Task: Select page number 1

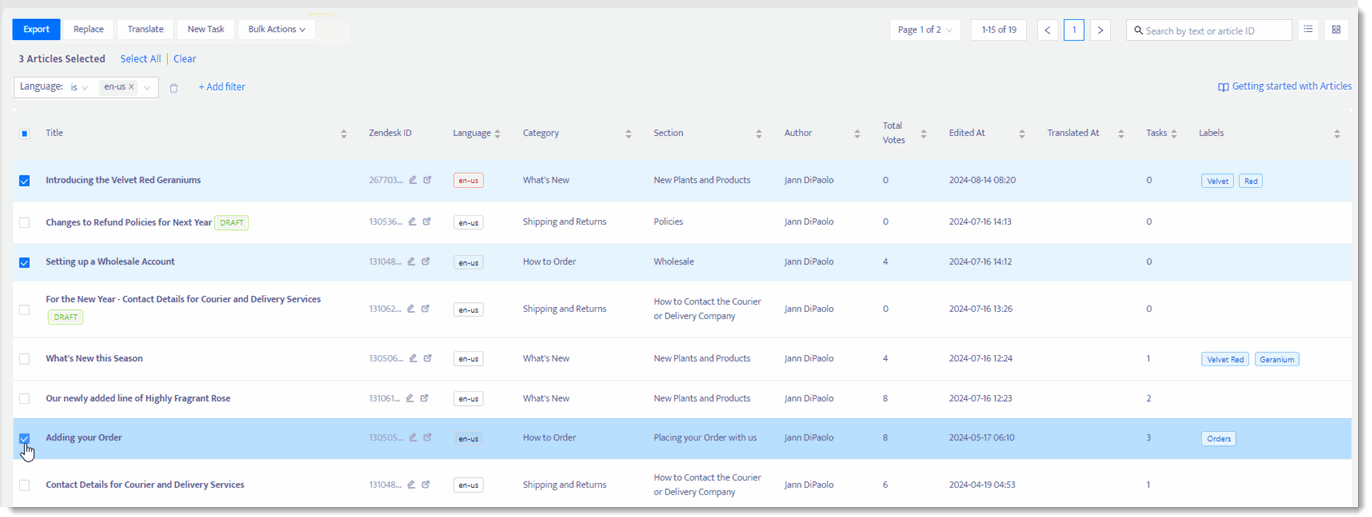Action: [x=1074, y=30]
